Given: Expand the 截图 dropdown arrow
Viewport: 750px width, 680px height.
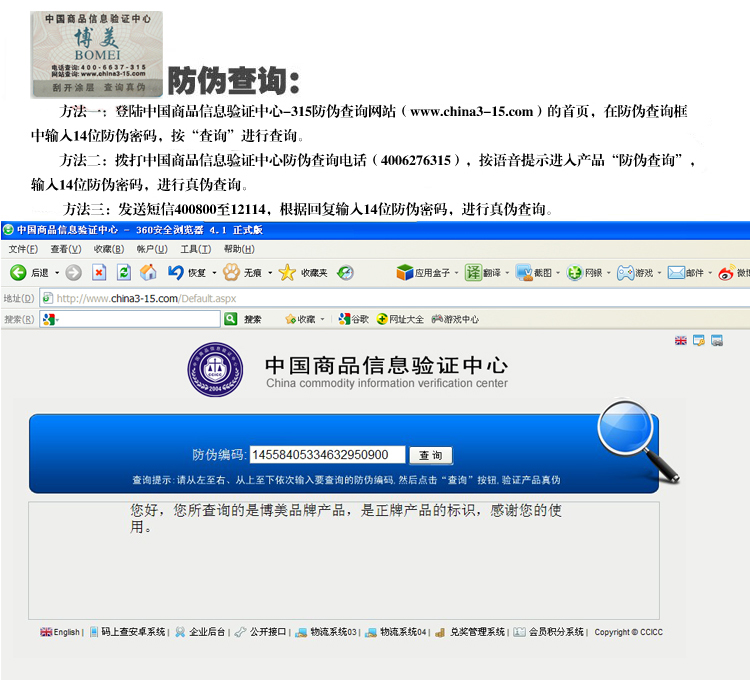Looking at the screenshot, I should (558, 273).
